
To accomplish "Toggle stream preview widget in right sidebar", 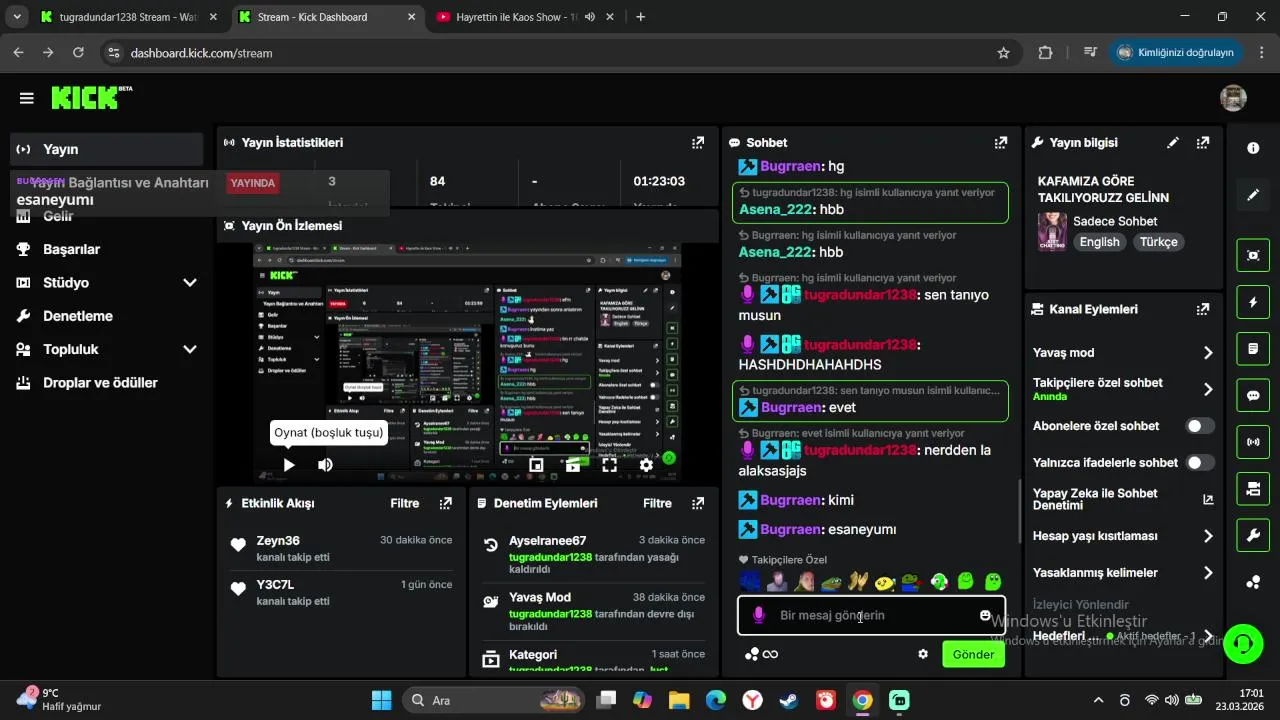I will [1253, 255].
